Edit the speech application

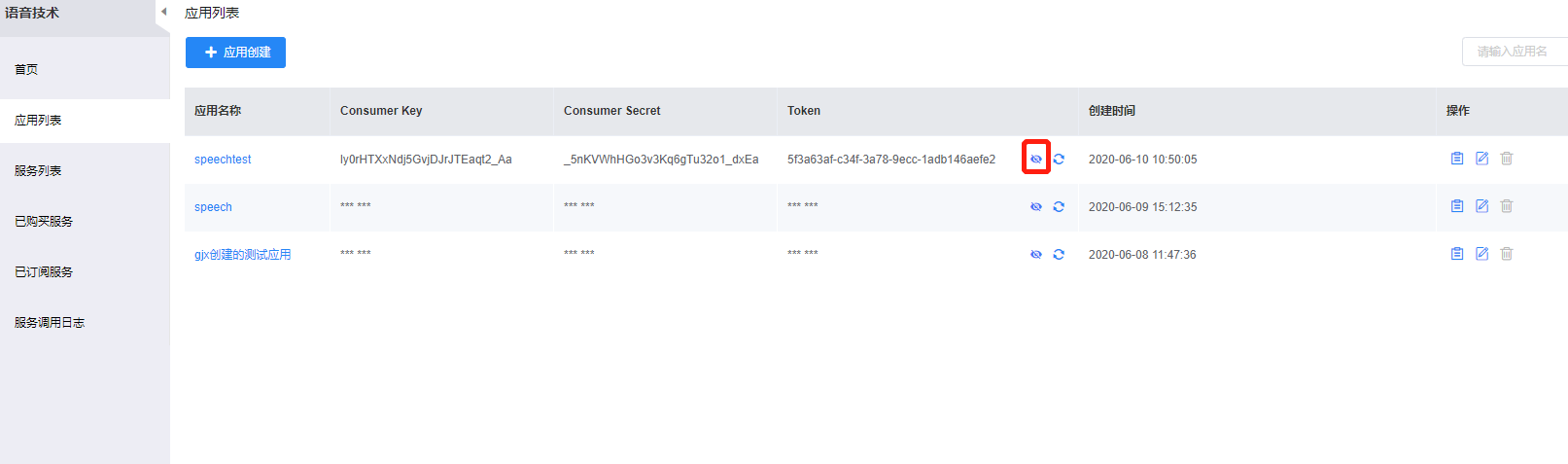[1482, 205]
